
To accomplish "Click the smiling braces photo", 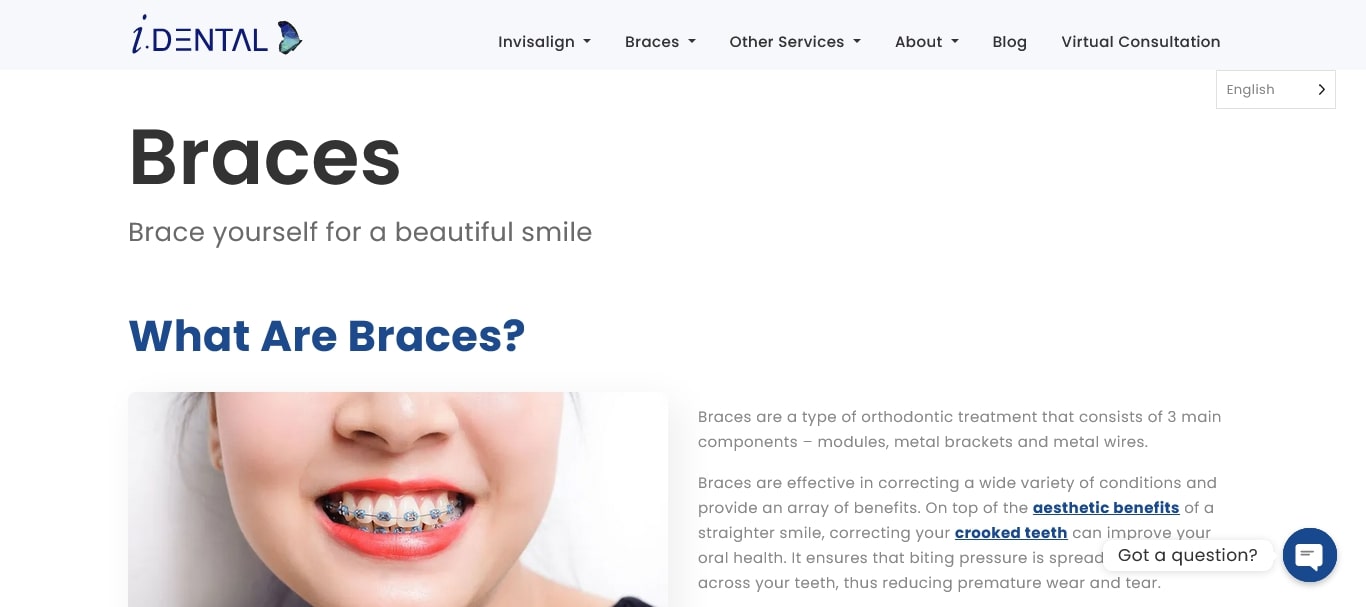I will click(x=398, y=499).
